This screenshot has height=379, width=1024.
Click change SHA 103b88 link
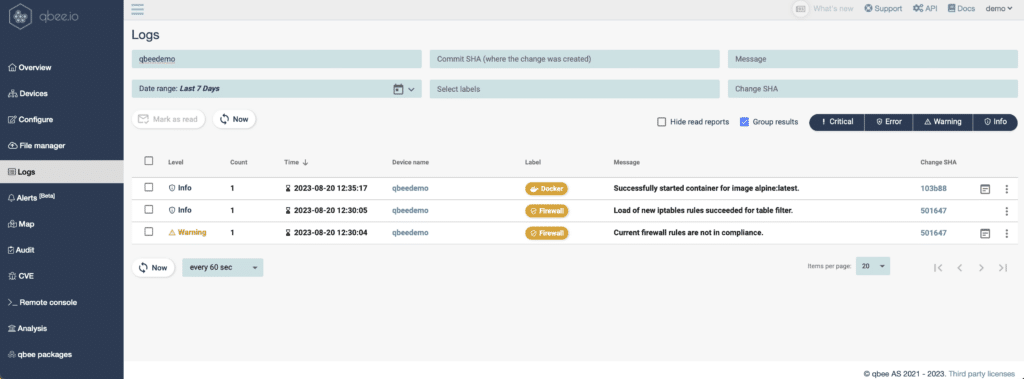[933, 188]
